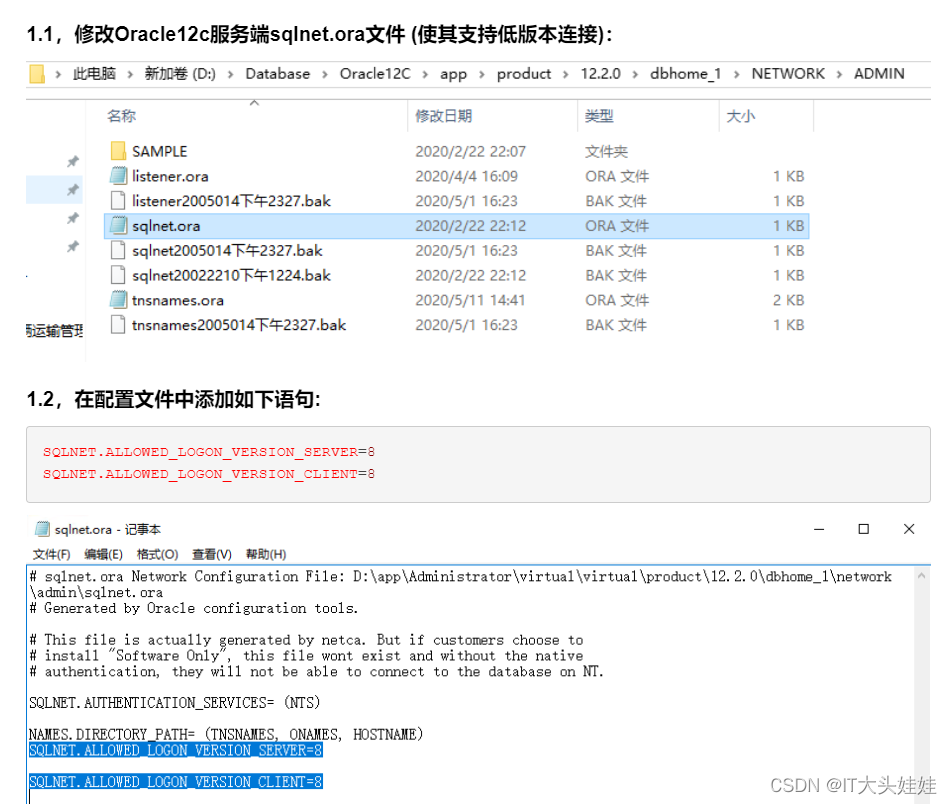The image size is (952, 804).
Task: Sort files by the 名称 column header
Action: [x=121, y=115]
